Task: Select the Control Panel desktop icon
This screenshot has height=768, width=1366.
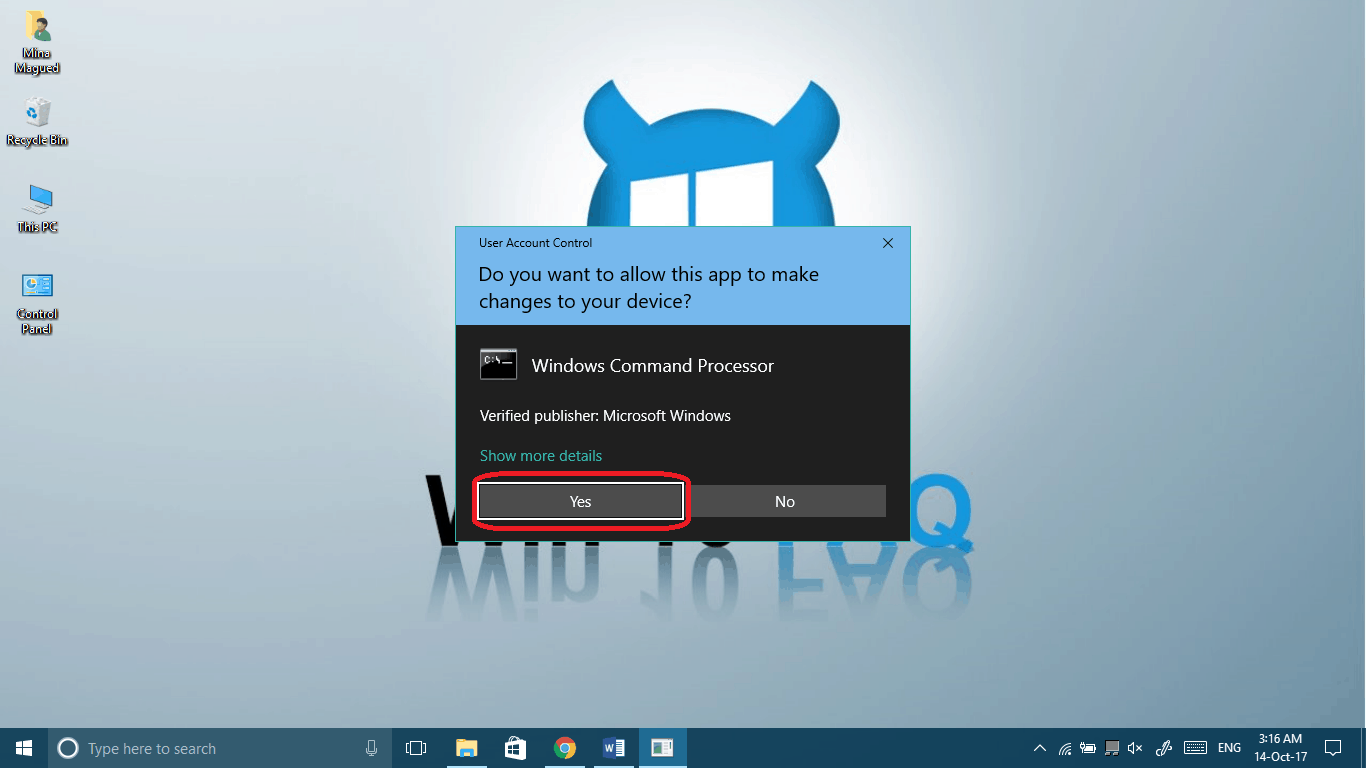Action: tap(37, 303)
